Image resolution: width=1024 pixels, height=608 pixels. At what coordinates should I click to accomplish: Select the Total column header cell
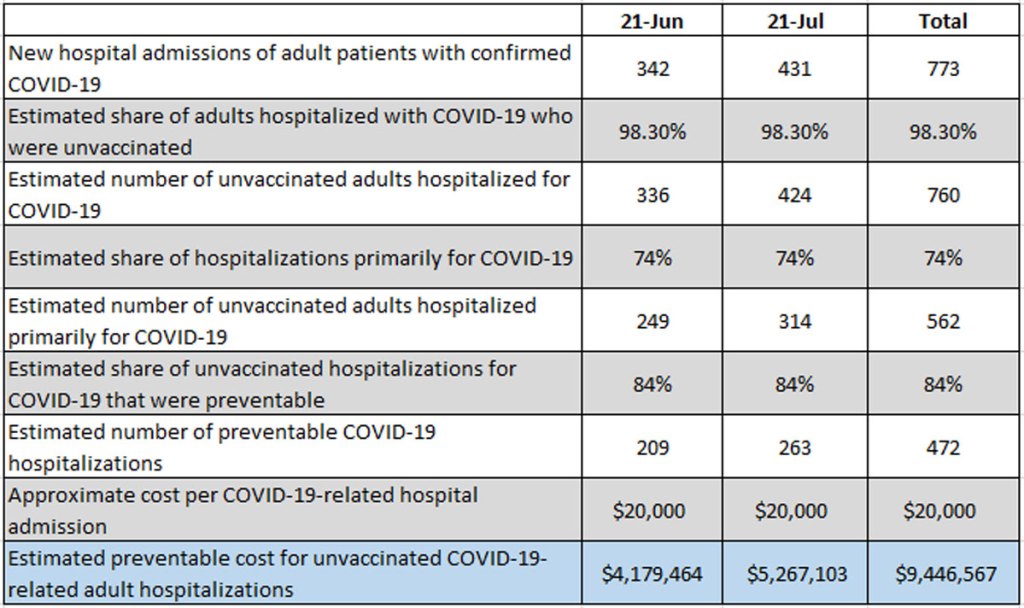pos(943,20)
